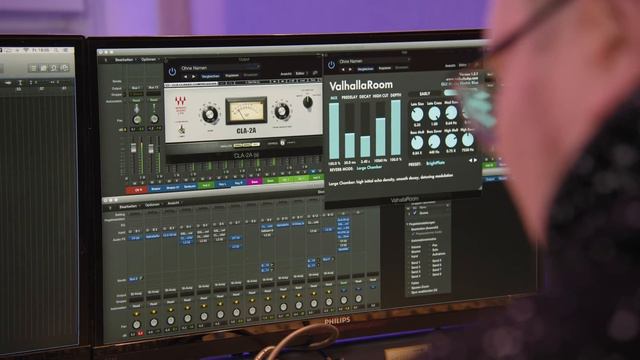The image size is (640, 360).
Task: Flip the CLA-2A compress/limit toggle switch
Action: pyautogui.click(x=182, y=130)
